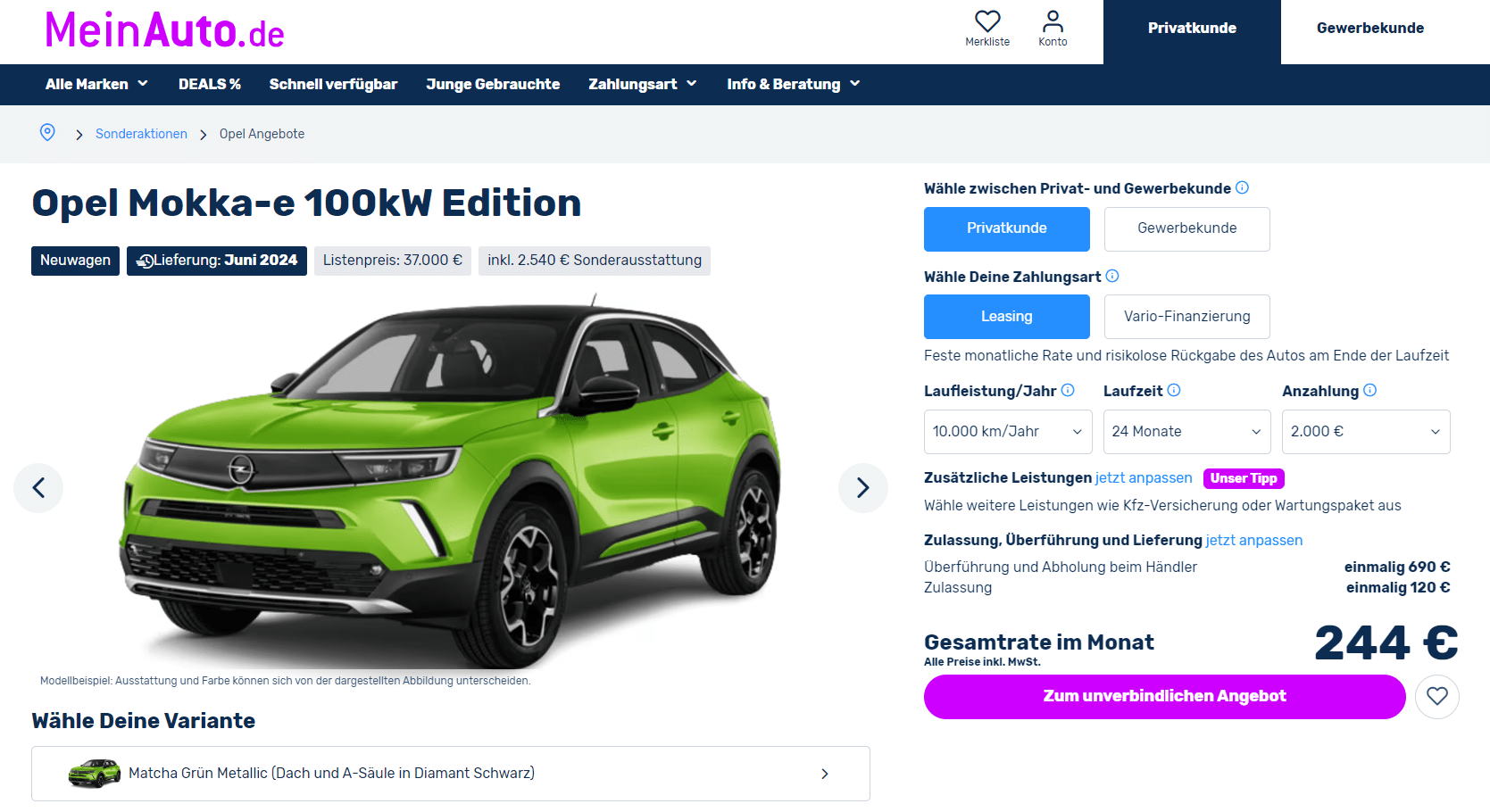Screen dimensions: 1490x812
Task: Click the 244 € monthly rate
Action: 1386,642
